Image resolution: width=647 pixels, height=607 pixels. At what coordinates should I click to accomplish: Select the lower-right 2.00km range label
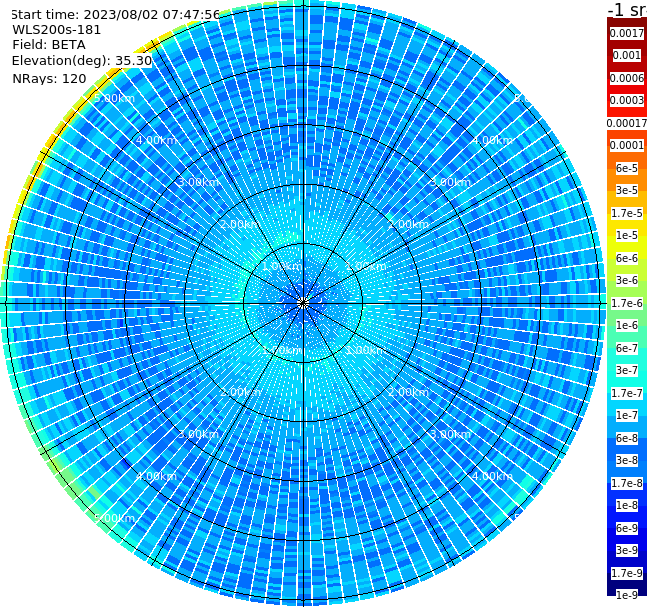point(409,392)
